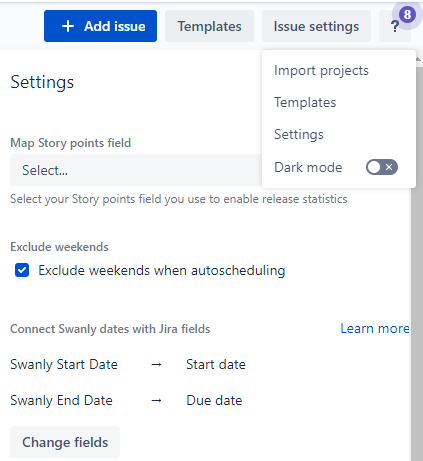The height and width of the screenshot is (461, 423).
Task: Click the Connect Swanly dates with Jira fields text
Action: coord(110,329)
